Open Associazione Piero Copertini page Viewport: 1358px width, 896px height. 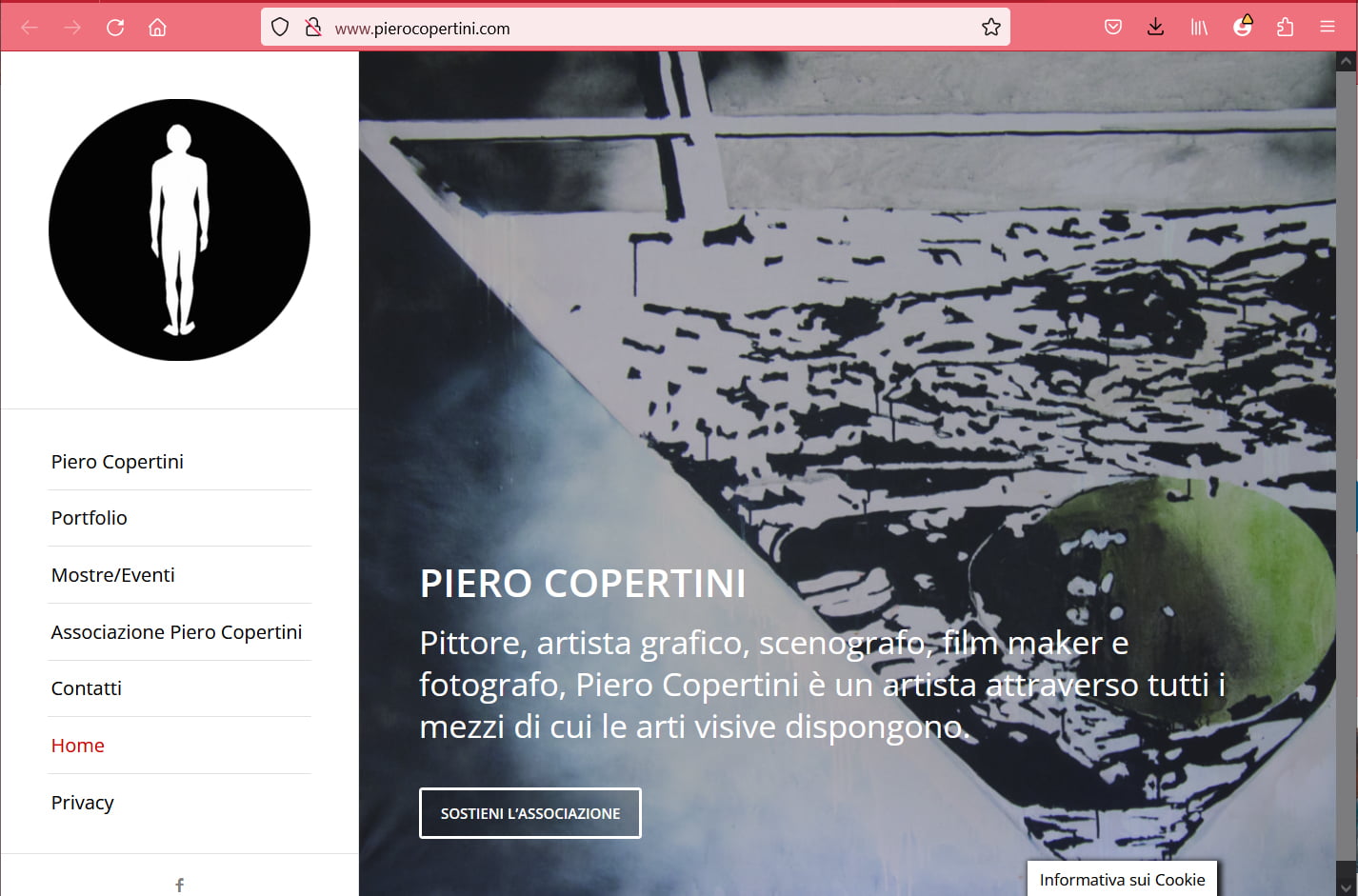click(x=177, y=632)
